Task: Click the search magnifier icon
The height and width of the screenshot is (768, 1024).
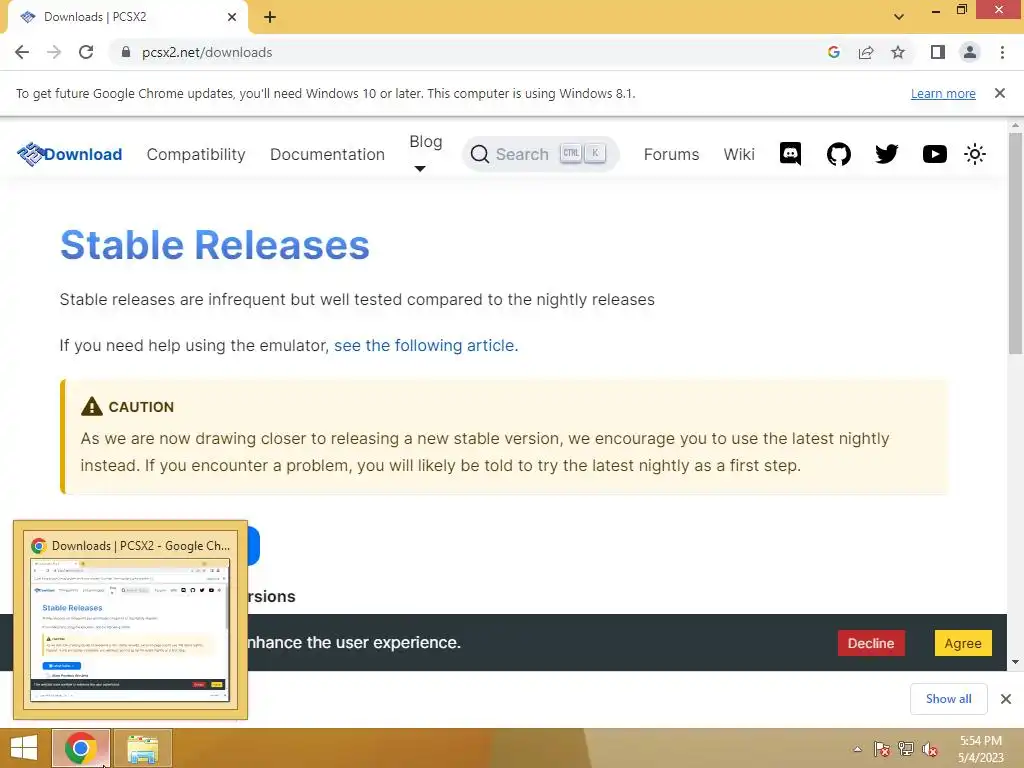Action: 479,154
